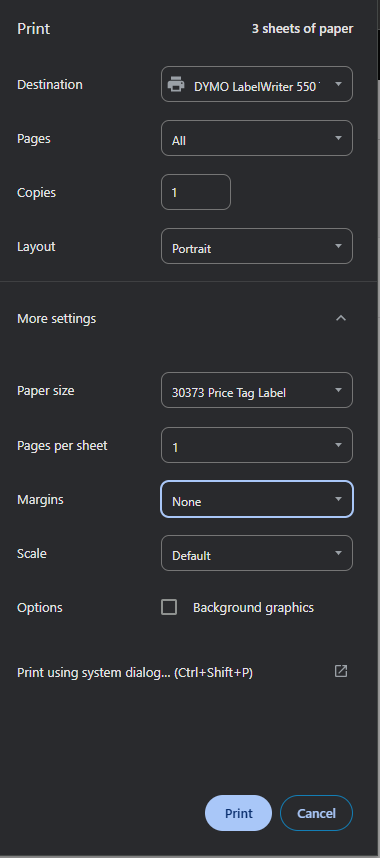This screenshot has height=858, width=380.
Task: Click the external link icon for system dialog
Action: click(x=341, y=671)
